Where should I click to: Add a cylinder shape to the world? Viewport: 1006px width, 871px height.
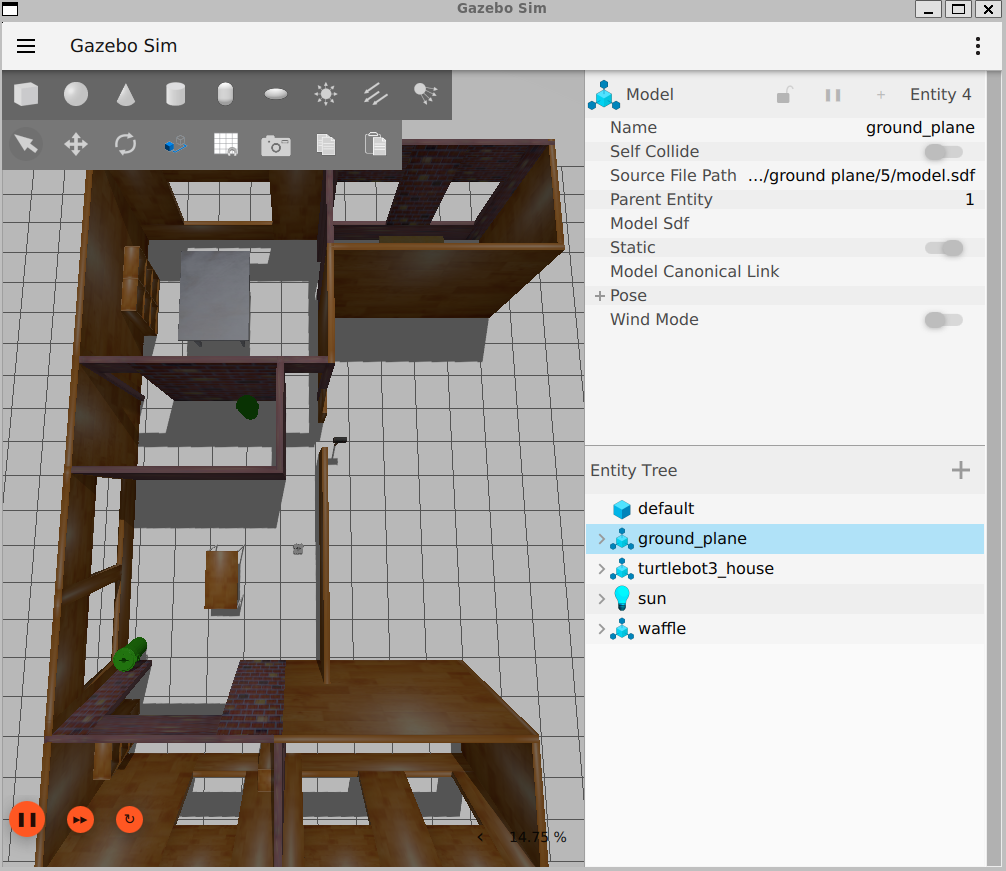pos(176,95)
